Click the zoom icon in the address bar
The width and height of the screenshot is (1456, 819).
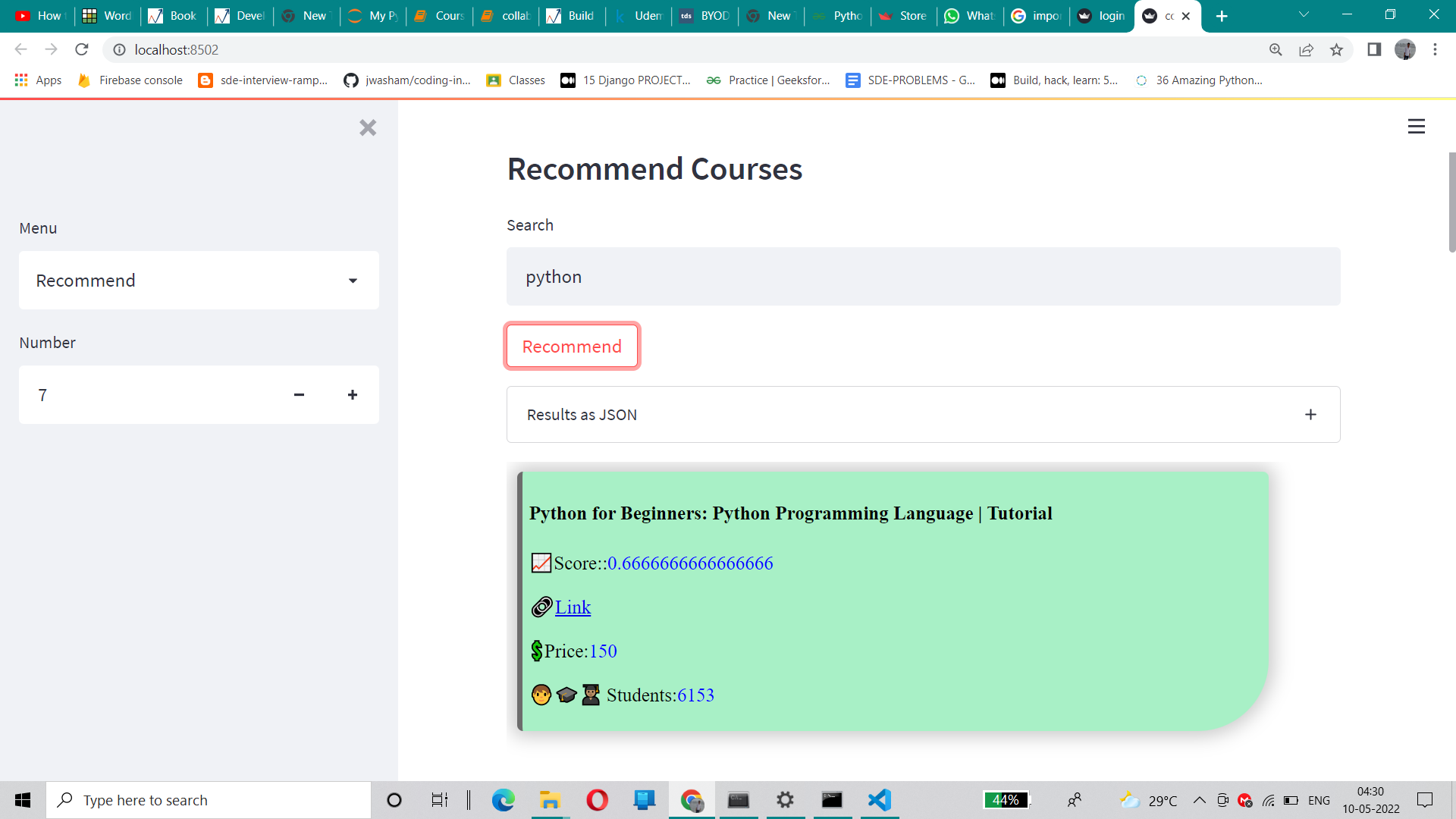click(x=1276, y=49)
